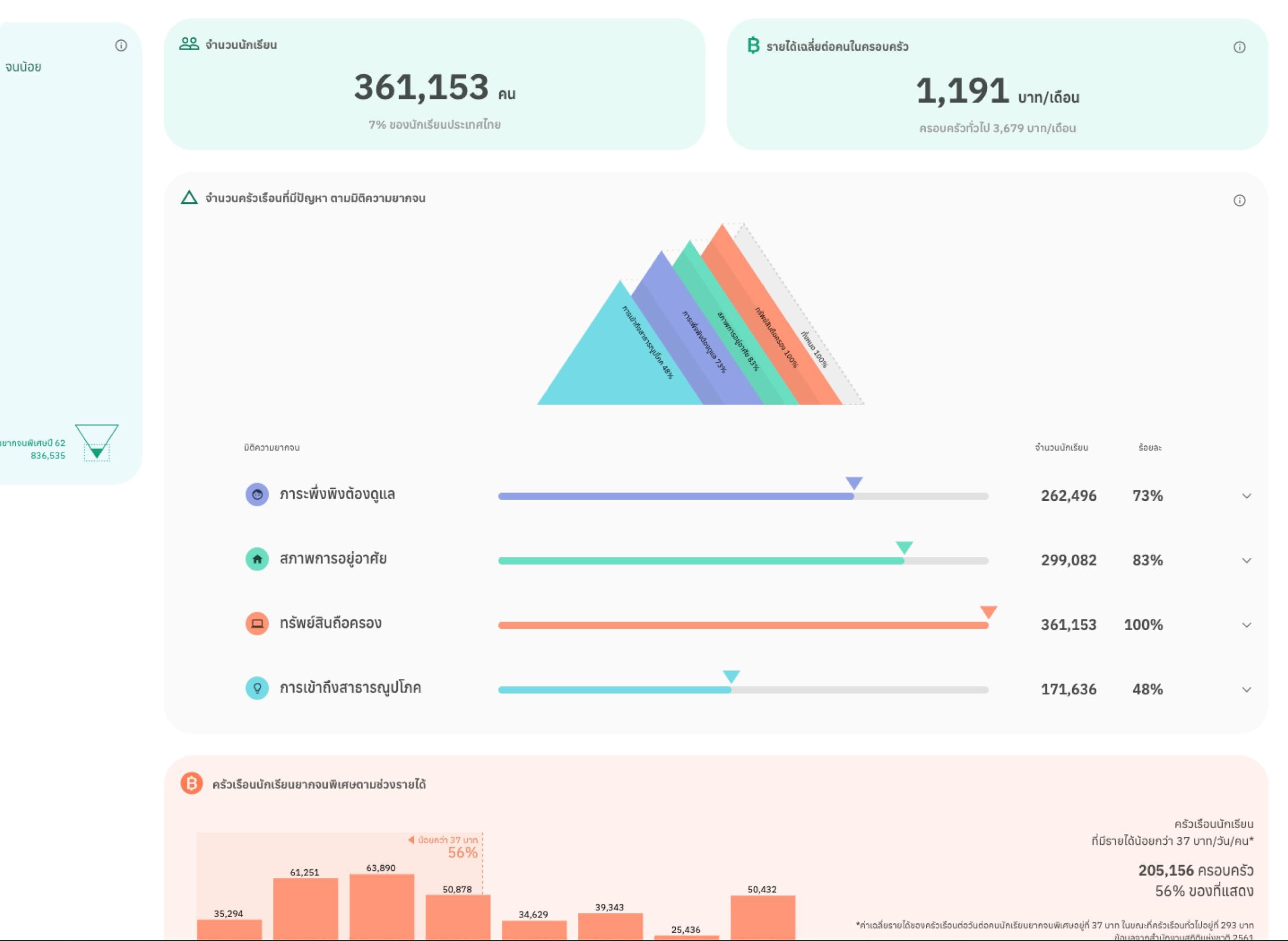Screen dimensions: 1288x941
Task: Expand the ภาระพึ่งพิงต้องดูแล row details
Action: click(1247, 496)
